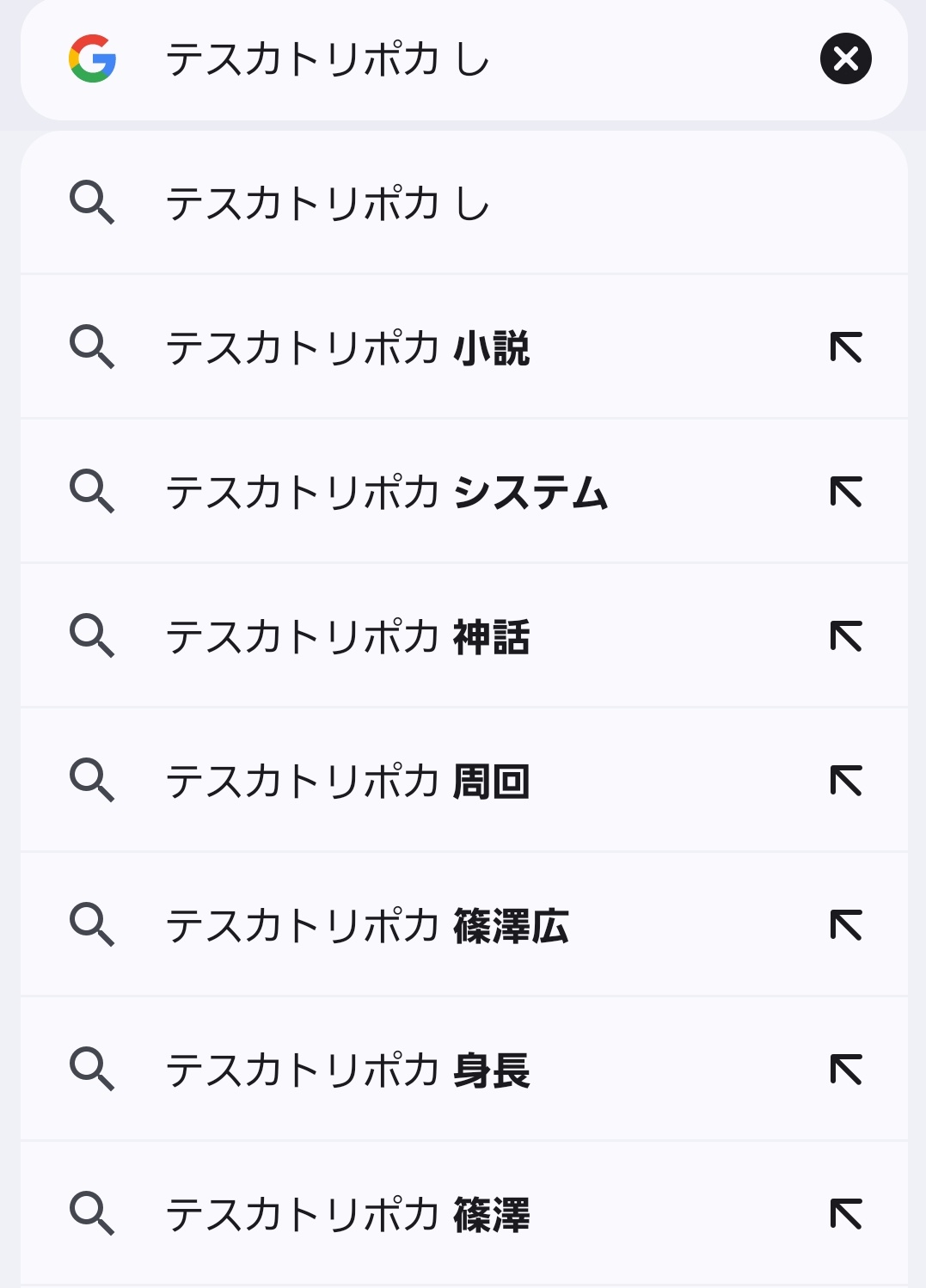
Task: Click the arrow icon in the 篠澤 row
Action: pos(846,1214)
